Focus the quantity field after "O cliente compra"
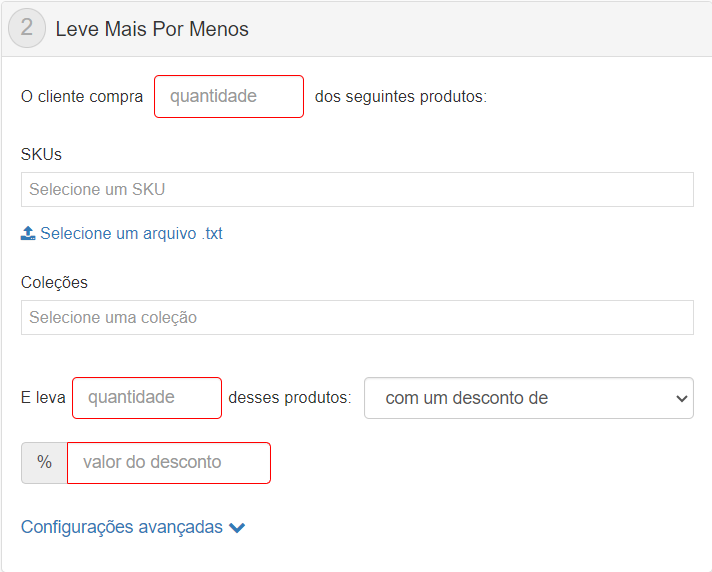 229,97
